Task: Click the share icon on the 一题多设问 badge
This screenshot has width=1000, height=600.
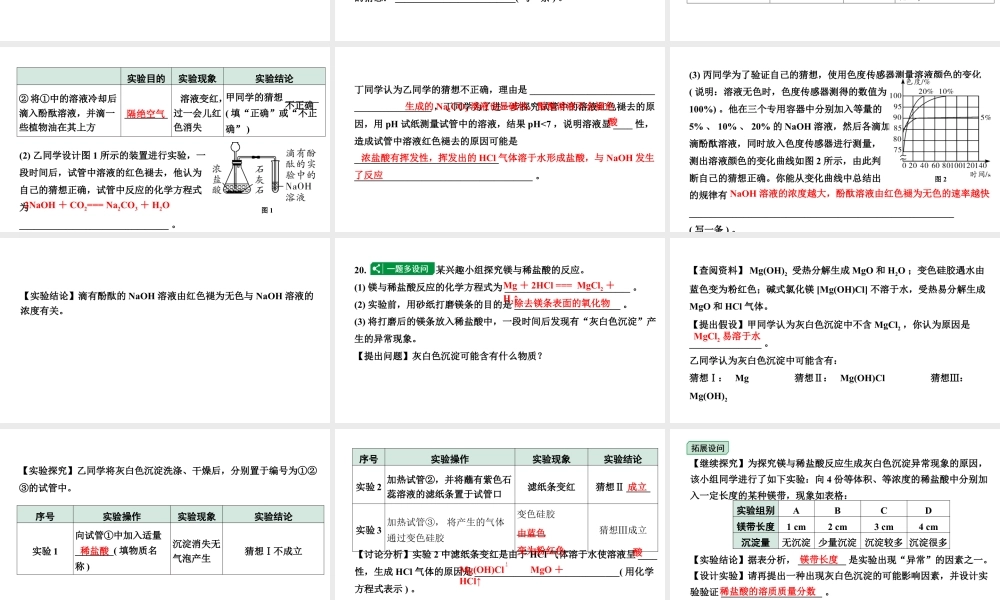Action: point(376,269)
